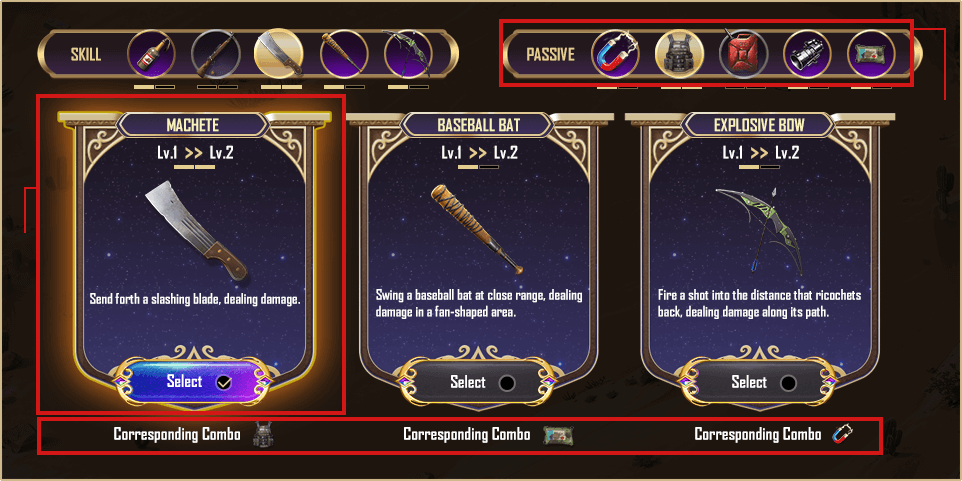The image size is (962, 481).
Task: Click the Explosive Bow Select button
Action: (757, 382)
